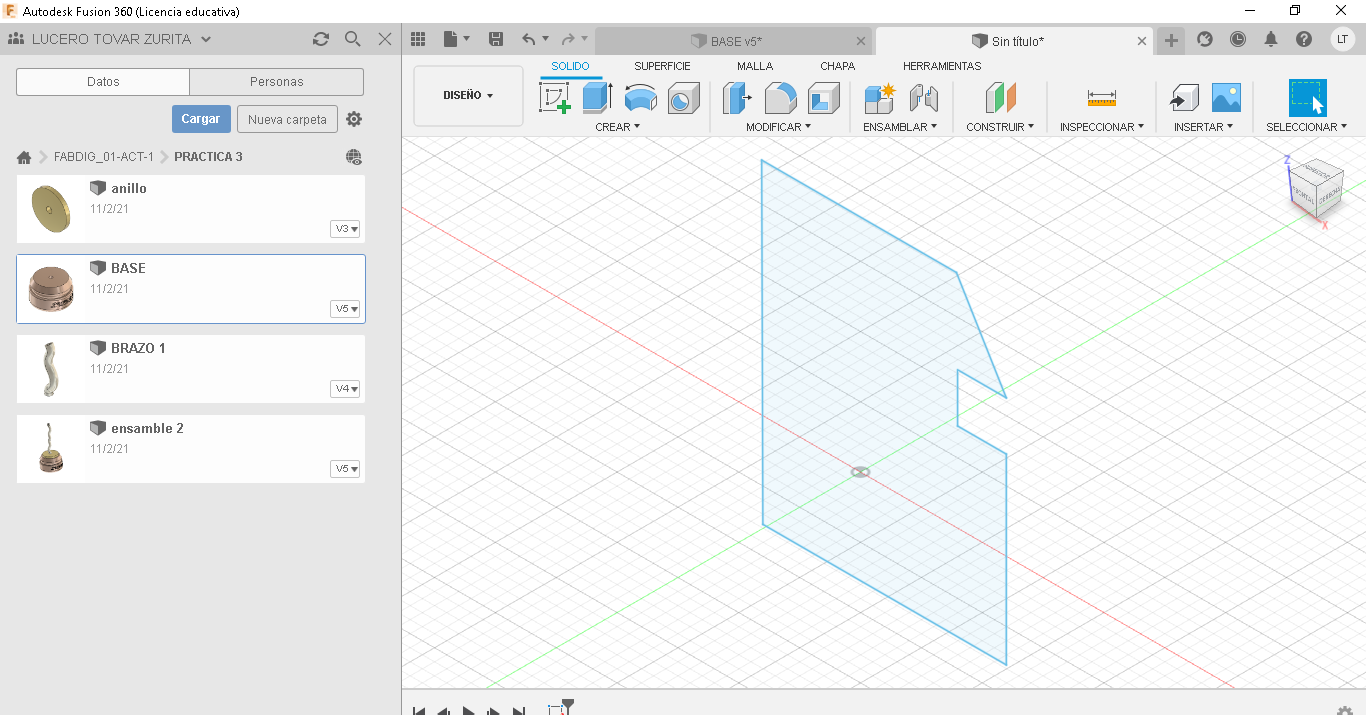
Task: Switch to the HERRAMIENTAS tab
Action: coord(942,66)
